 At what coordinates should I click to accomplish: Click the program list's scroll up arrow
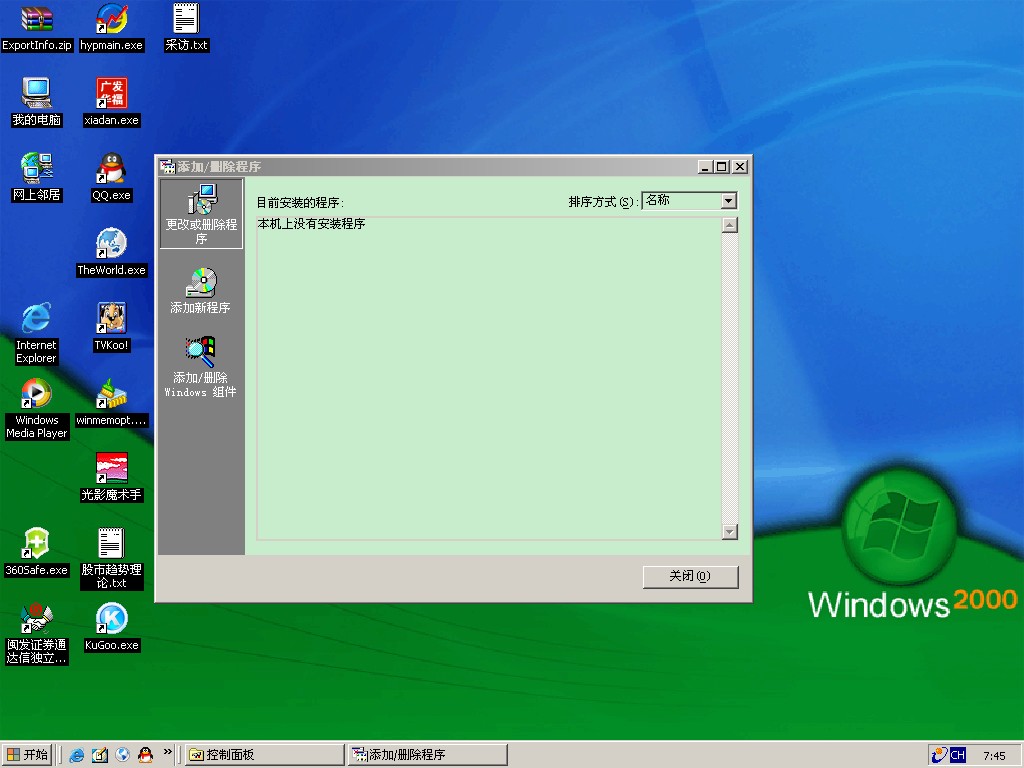[x=730, y=225]
